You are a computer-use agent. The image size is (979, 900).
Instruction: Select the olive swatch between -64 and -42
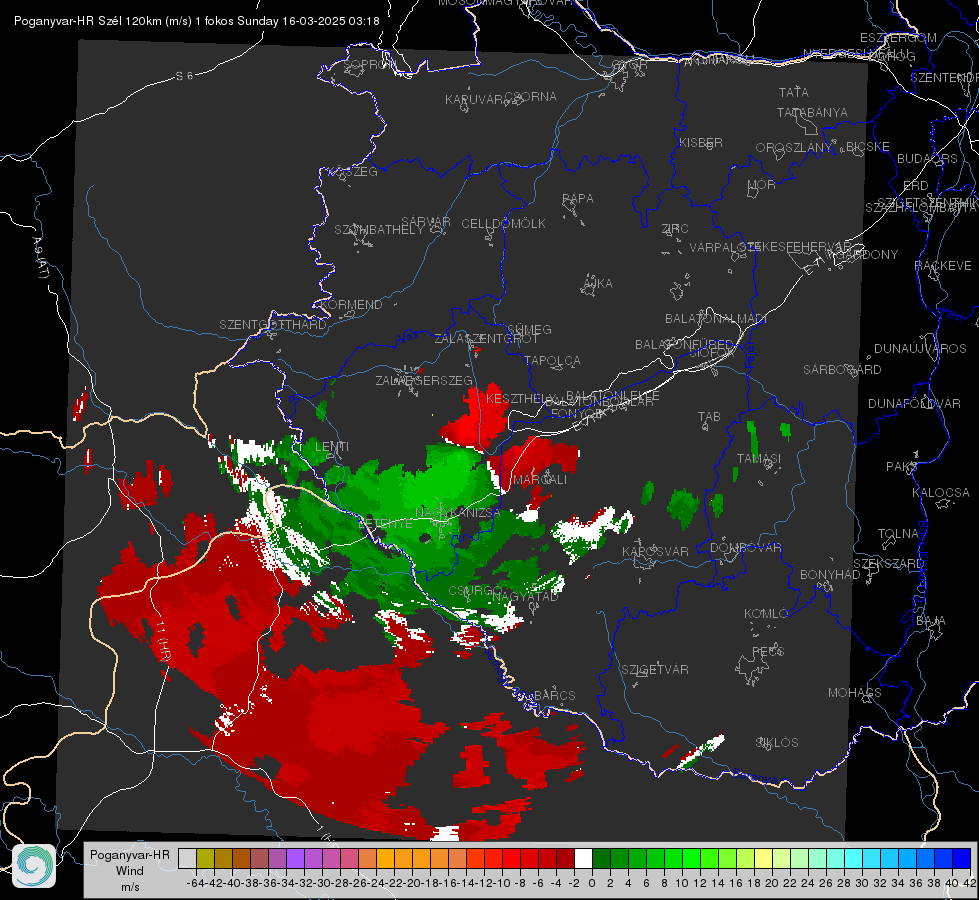point(205,859)
